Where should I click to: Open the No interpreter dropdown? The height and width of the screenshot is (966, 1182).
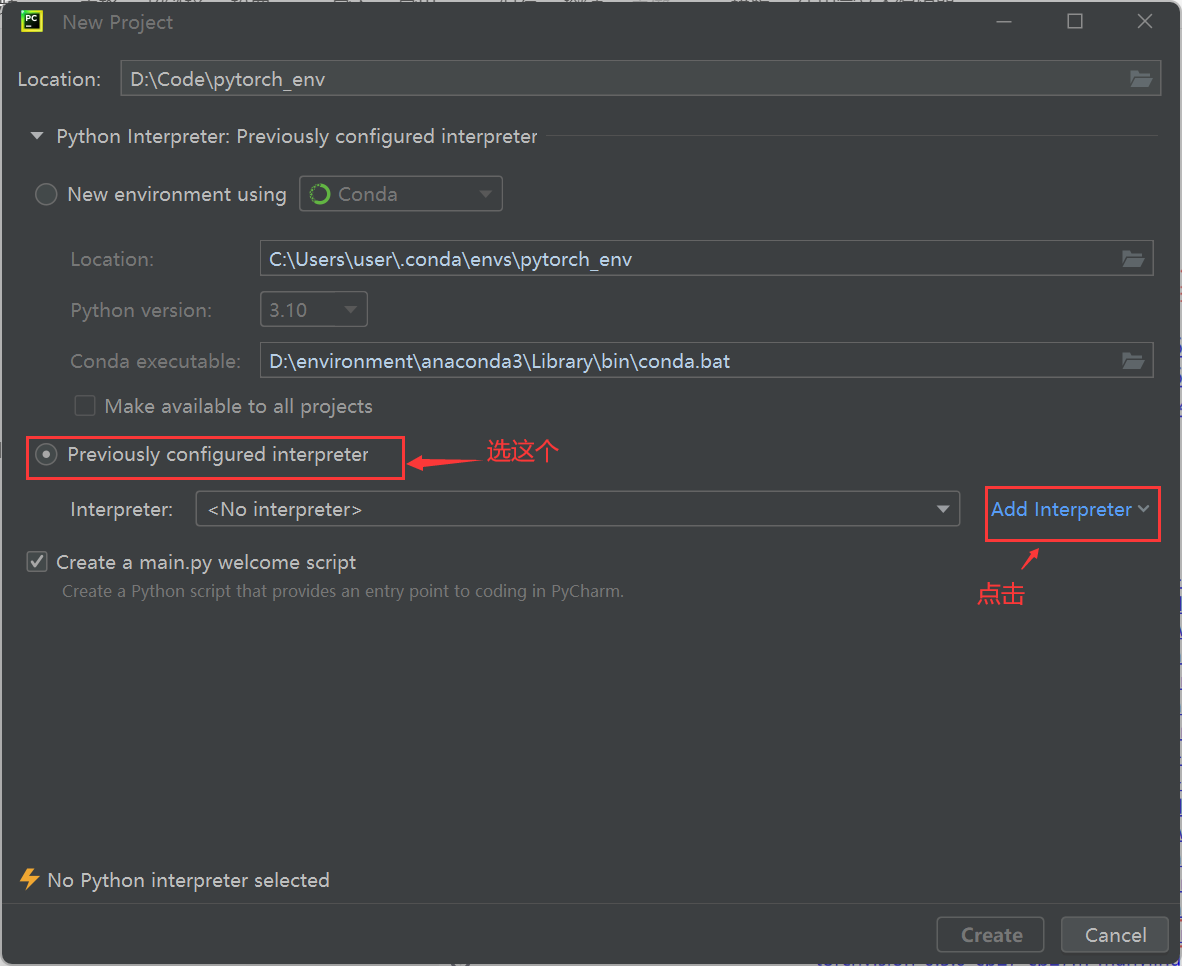click(577, 509)
